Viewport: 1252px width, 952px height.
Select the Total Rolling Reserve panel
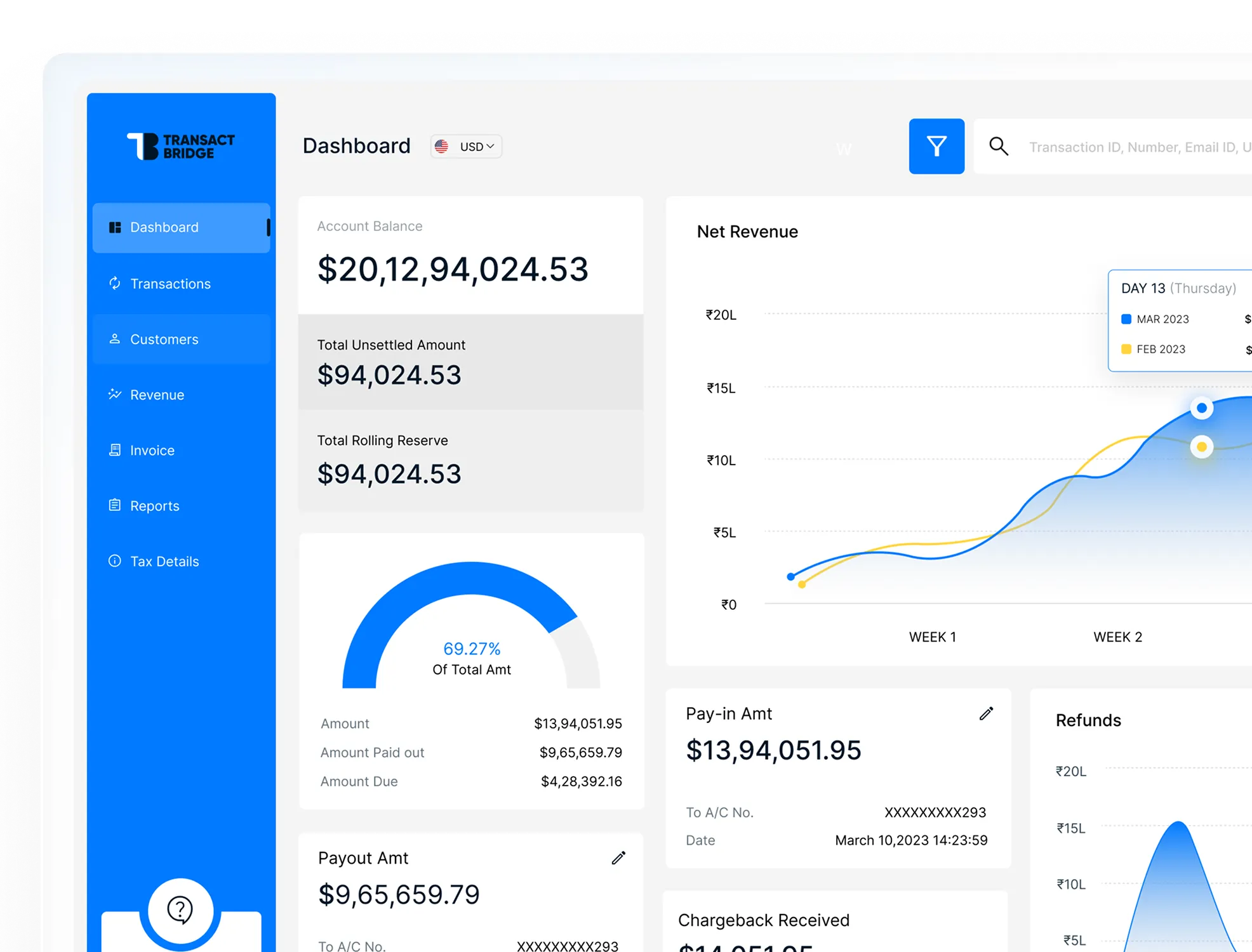[471, 460]
